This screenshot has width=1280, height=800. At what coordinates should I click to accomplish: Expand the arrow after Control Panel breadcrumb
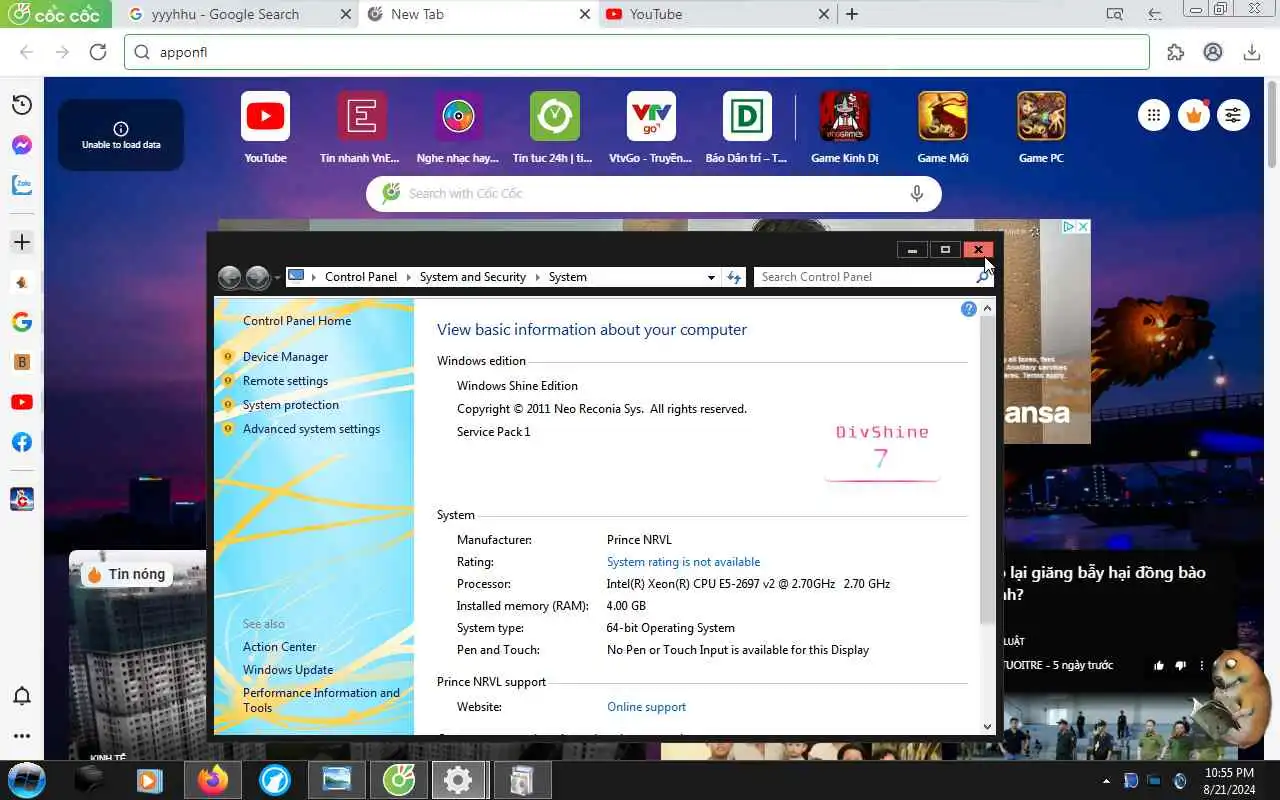click(x=408, y=277)
